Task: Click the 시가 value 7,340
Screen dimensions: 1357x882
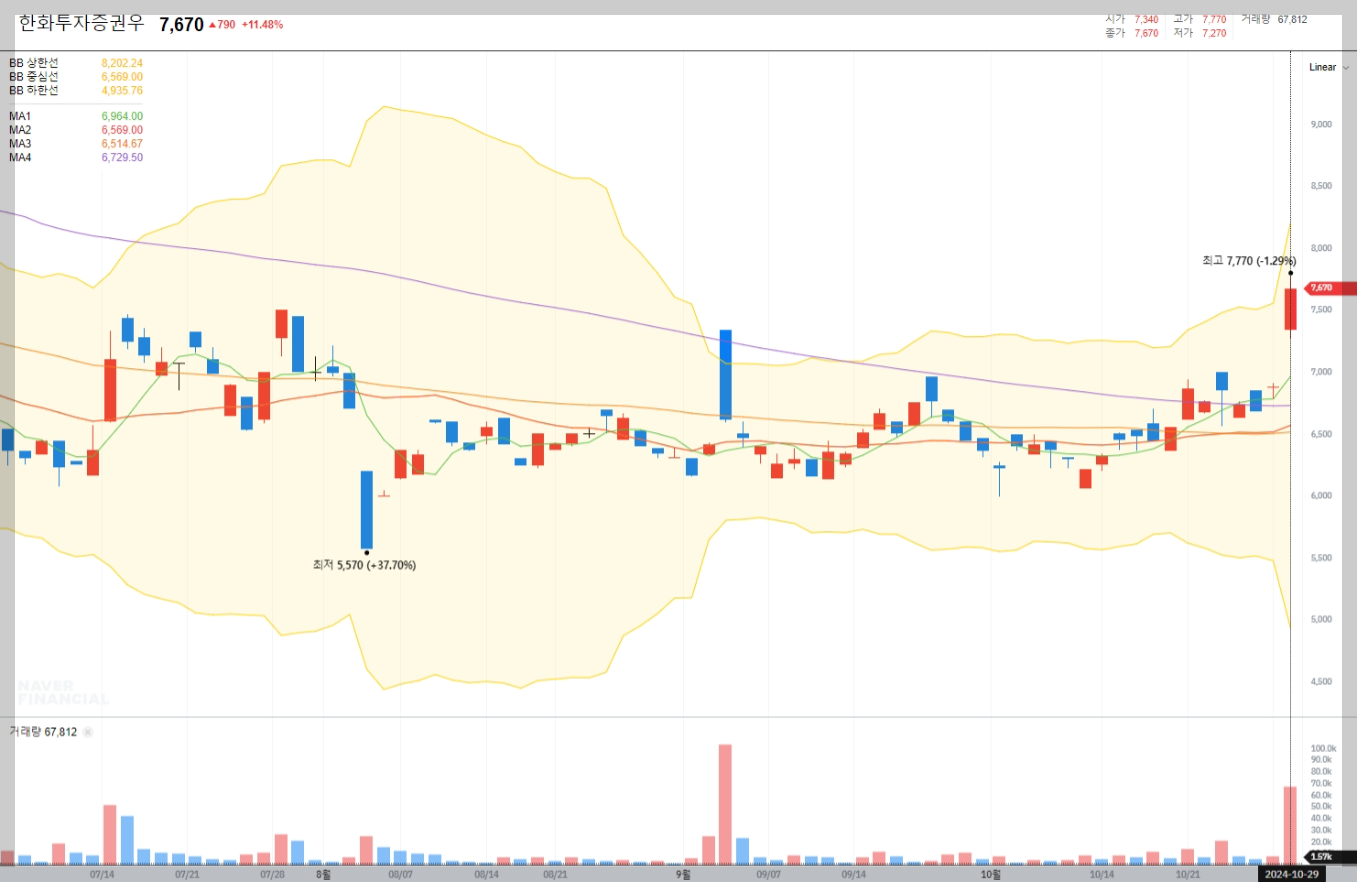Action: click(x=1146, y=19)
